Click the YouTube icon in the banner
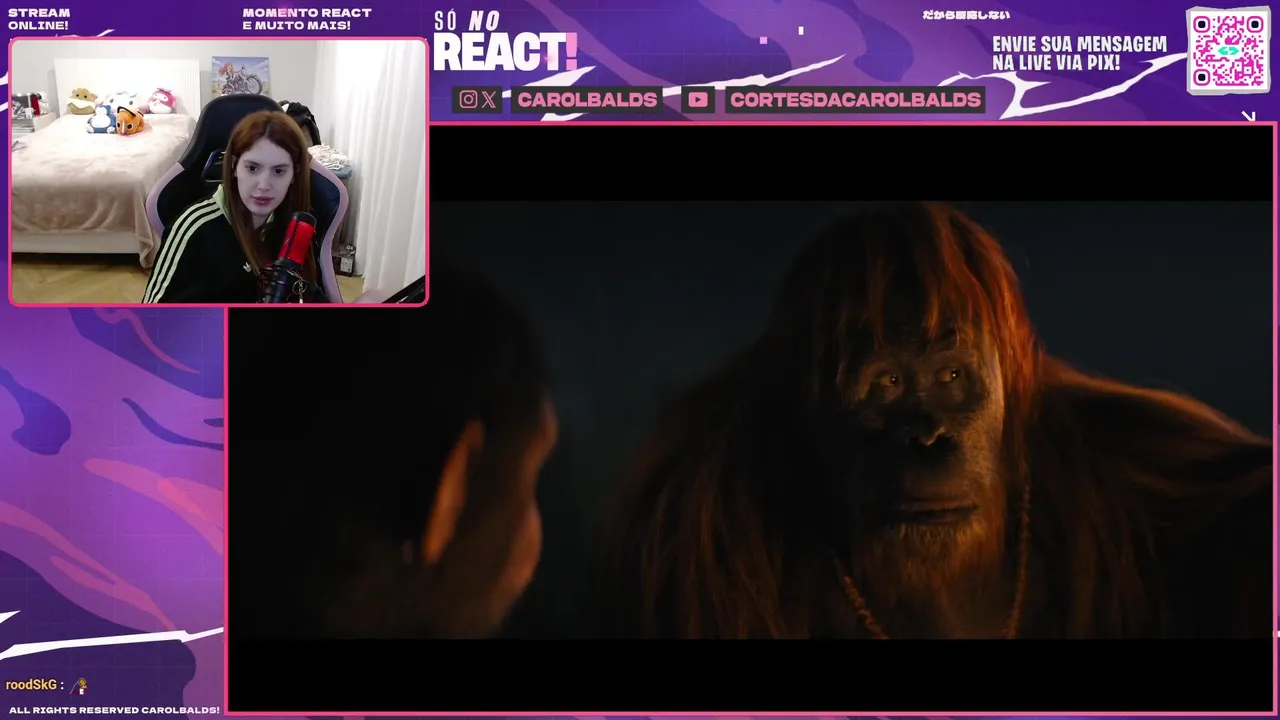The height and width of the screenshot is (720, 1280). [x=698, y=99]
